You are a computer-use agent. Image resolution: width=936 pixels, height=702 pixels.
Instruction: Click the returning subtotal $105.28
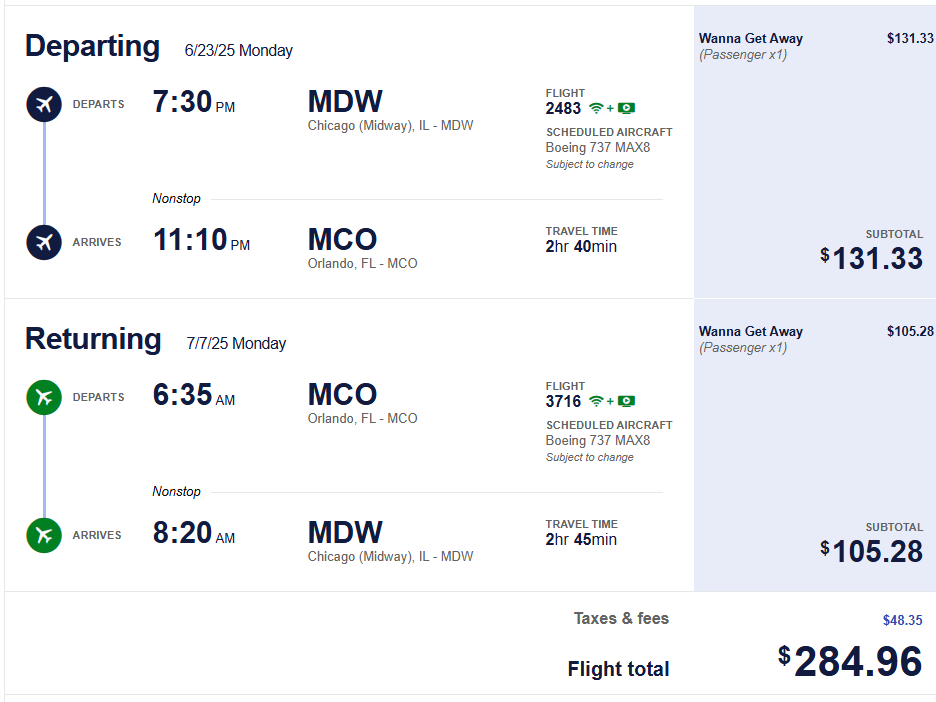pos(872,551)
